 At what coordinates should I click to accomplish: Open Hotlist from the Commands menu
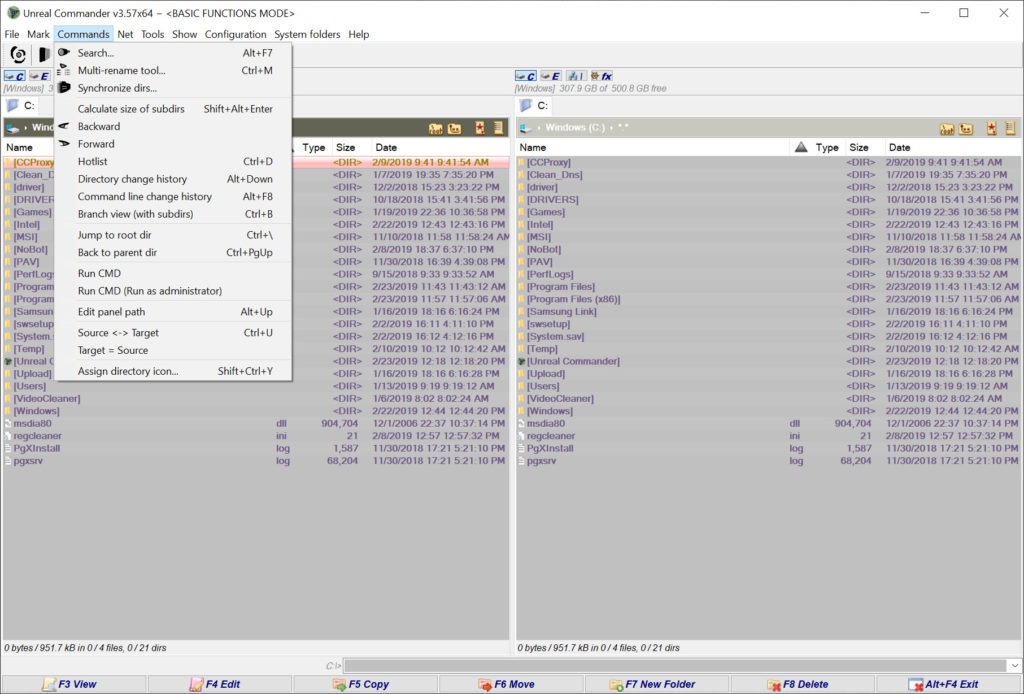coord(173,162)
